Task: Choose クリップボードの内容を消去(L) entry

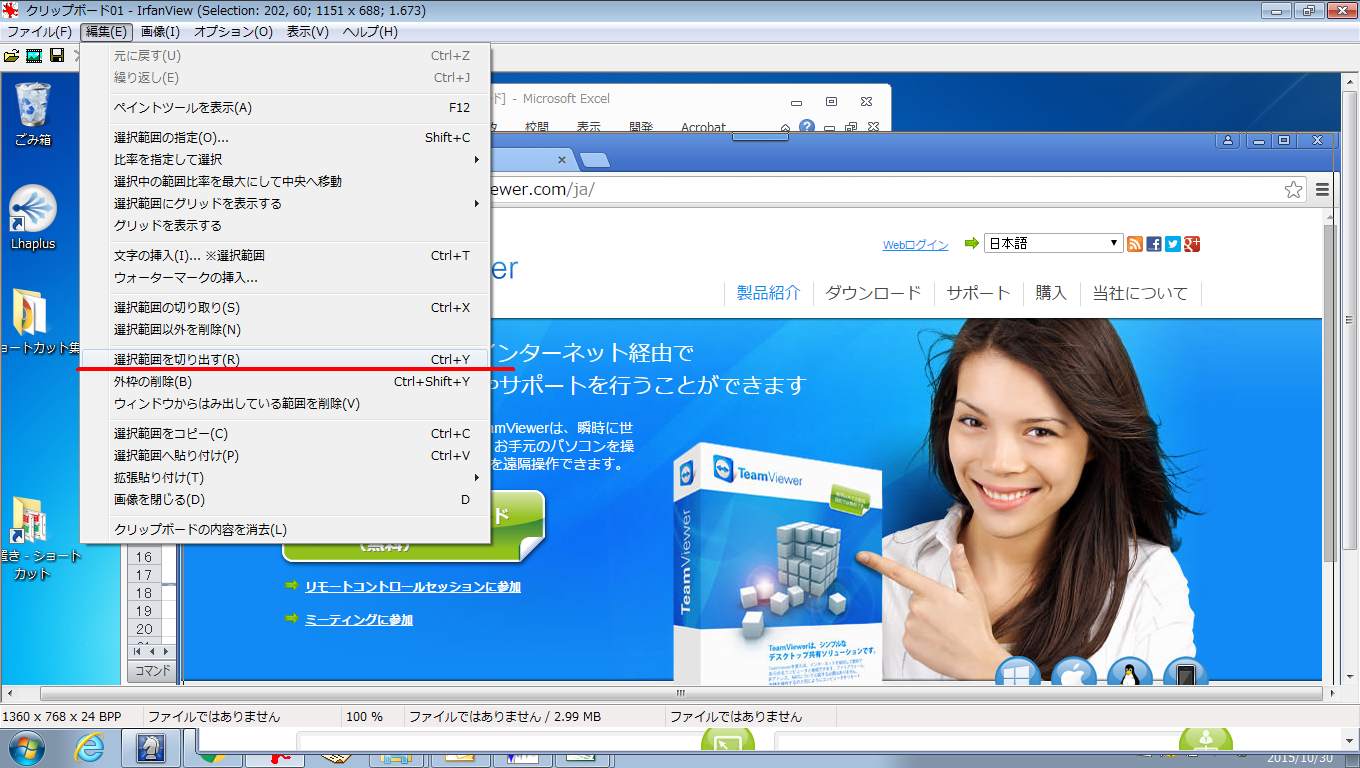Action: tap(285, 529)
